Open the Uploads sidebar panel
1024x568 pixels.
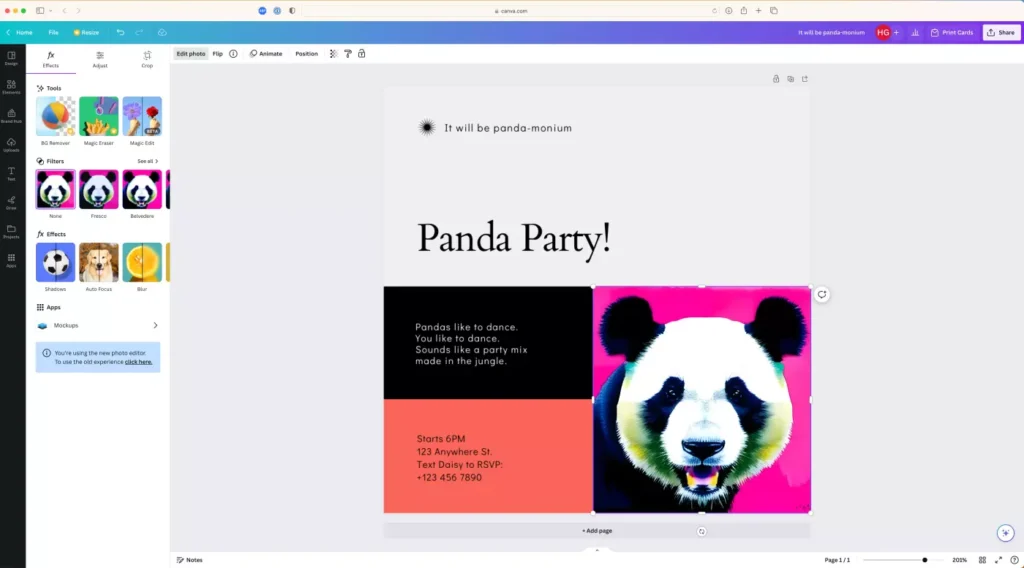point(11,144)
